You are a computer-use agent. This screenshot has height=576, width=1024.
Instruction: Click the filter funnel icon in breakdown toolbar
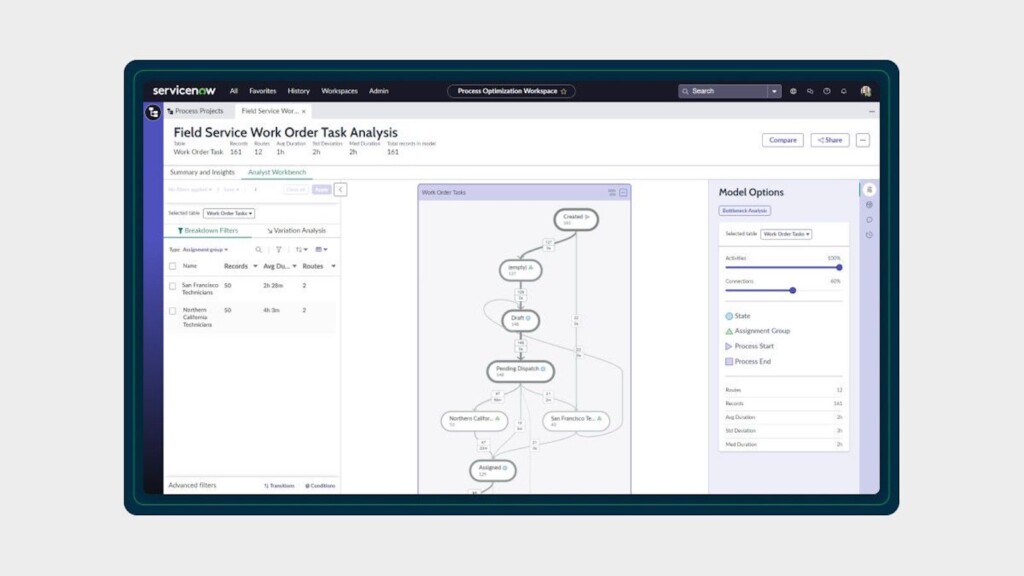coord(279,249)
